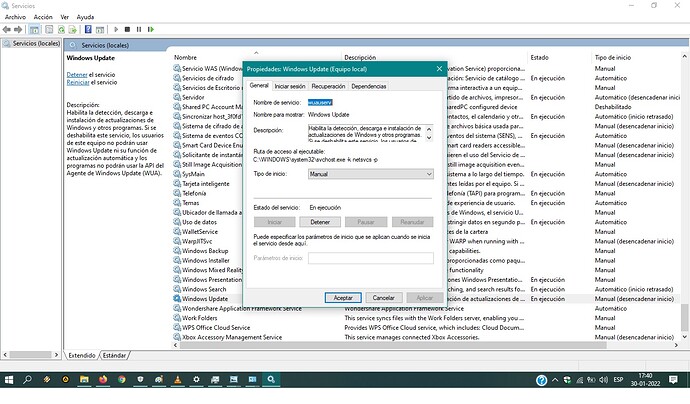Select the gear icon beside WalletService
The image size is (690, 404).
coord(177,231)
